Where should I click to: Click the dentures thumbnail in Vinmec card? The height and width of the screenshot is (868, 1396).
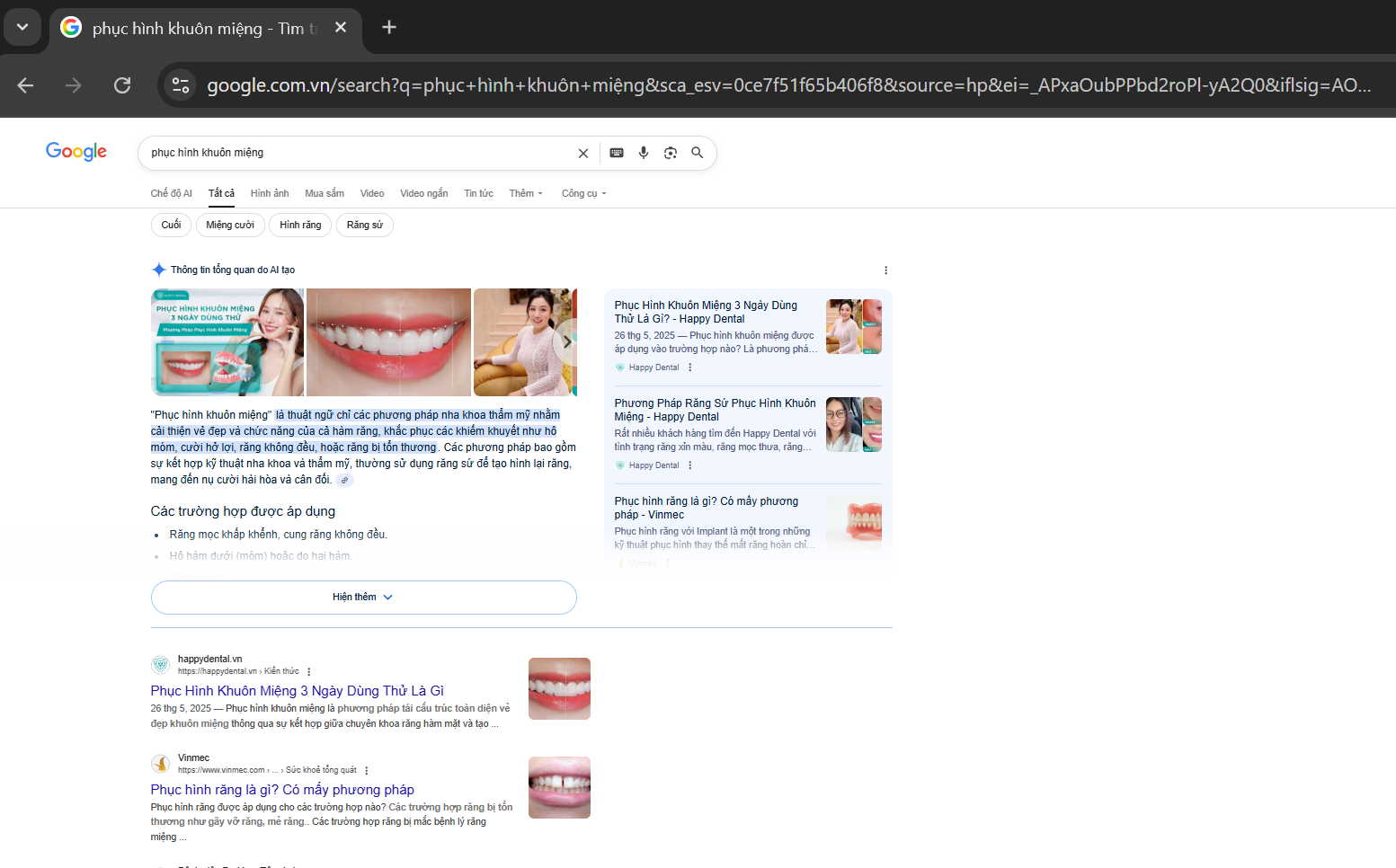point(854,521)
